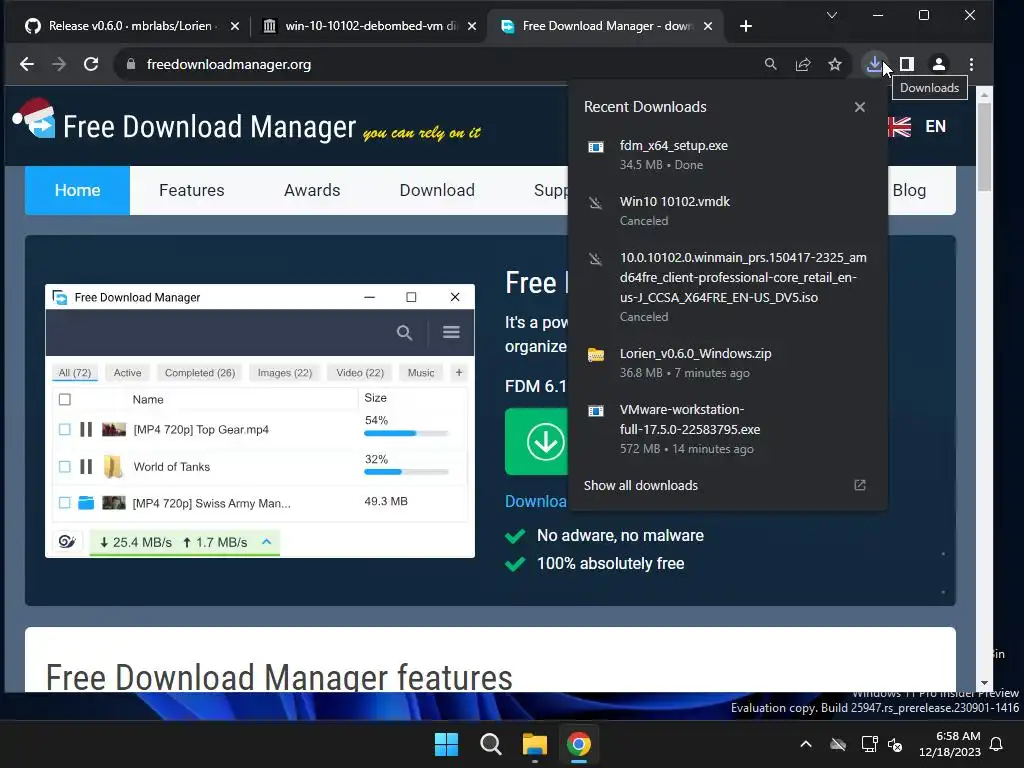
Task: Click the fdm_x64_setup.exe file icon
Action: [596, 147]
